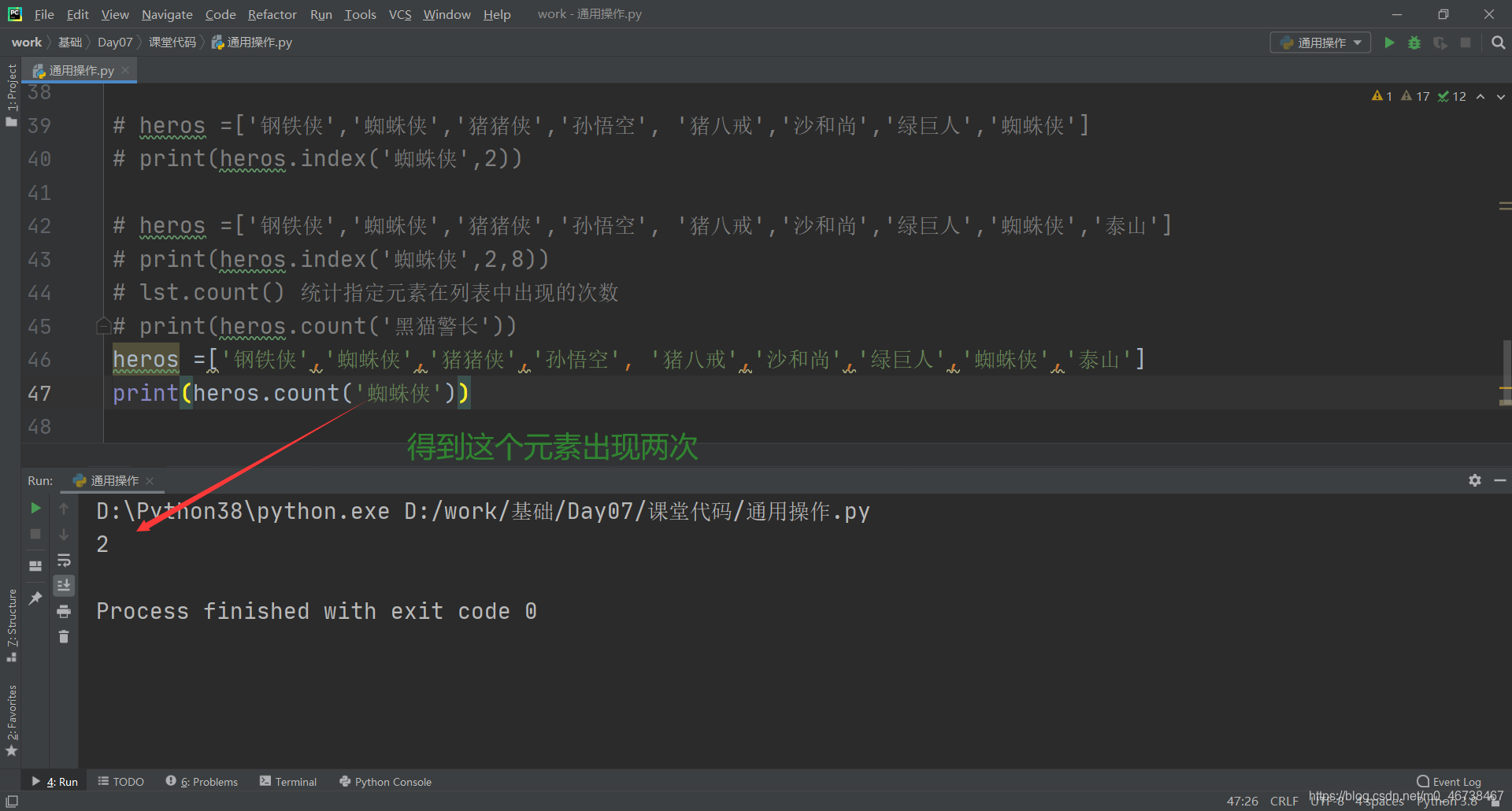Go to next highlighted error arrow
Viewport: 1512px width, 811px height.
coord(1501,97)
